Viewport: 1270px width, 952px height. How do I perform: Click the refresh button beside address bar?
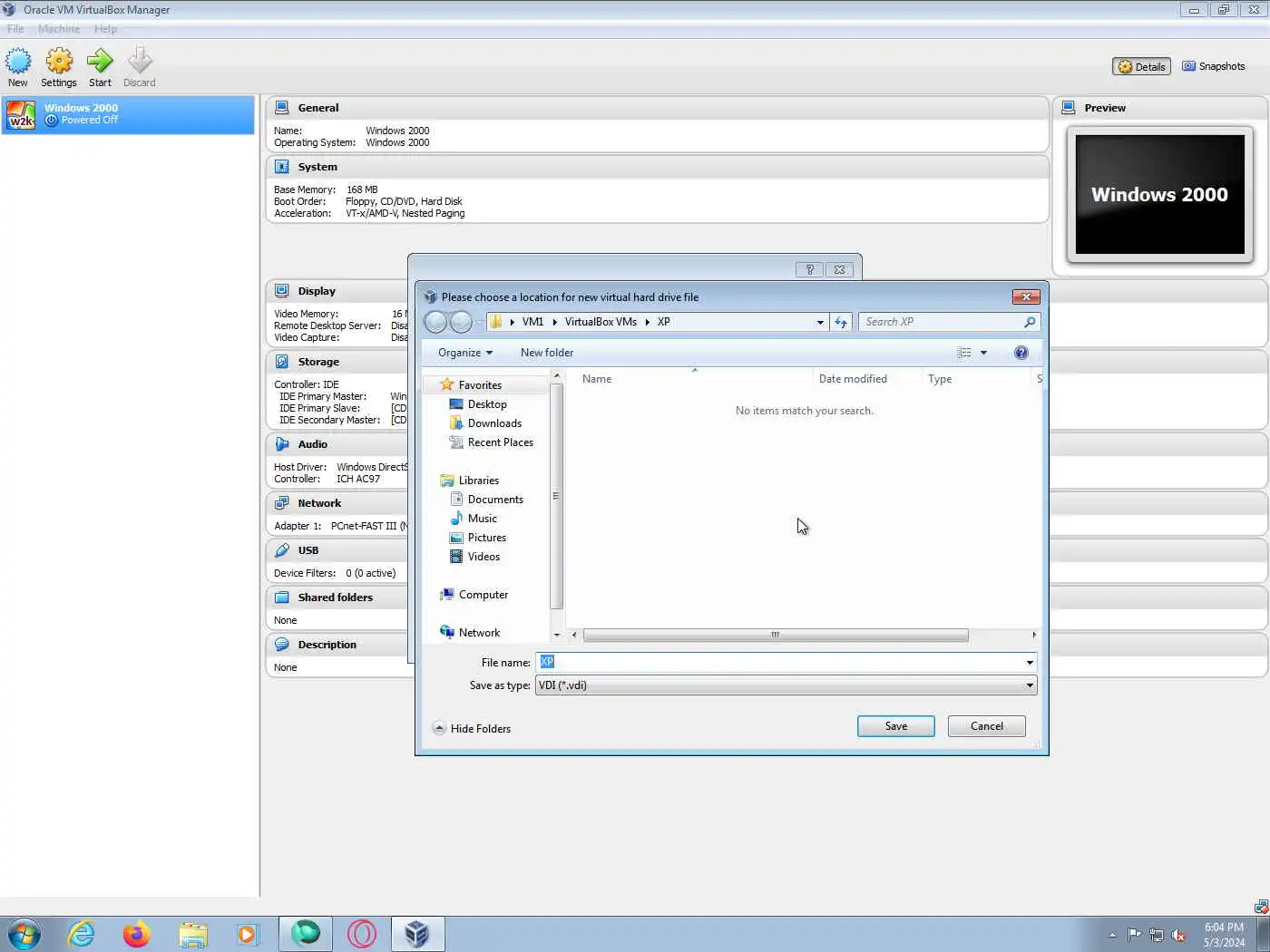coord(841,322)
